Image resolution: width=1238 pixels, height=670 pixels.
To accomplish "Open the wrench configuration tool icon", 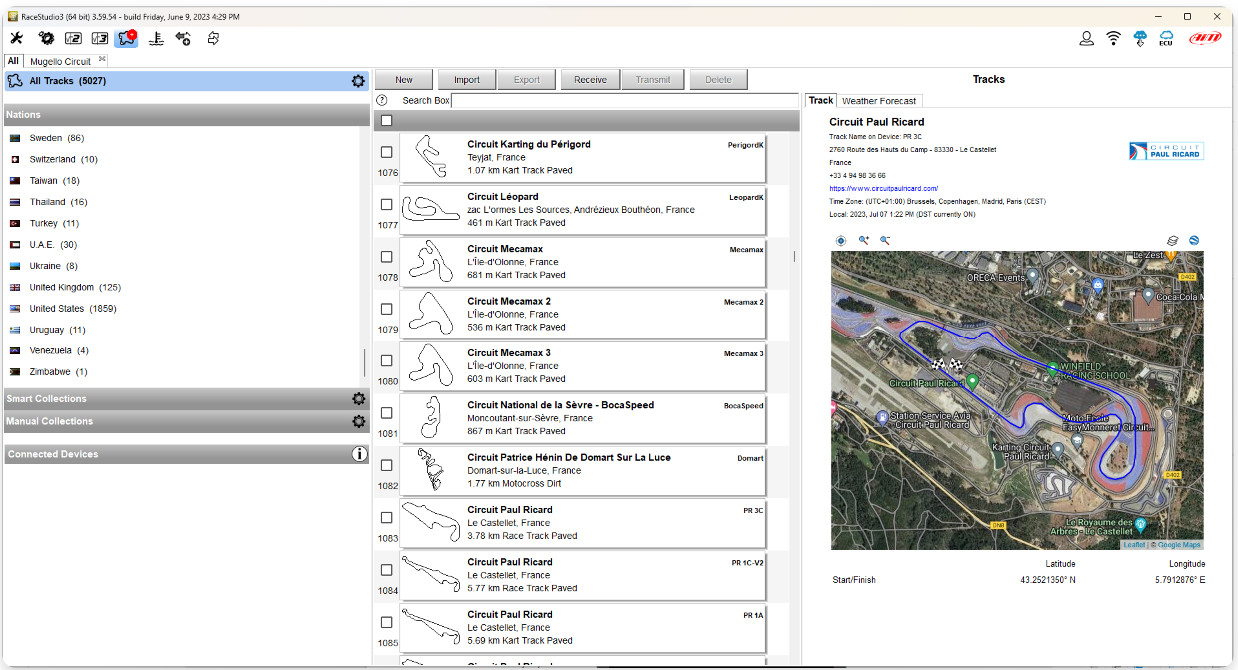I will click(17, 38).
